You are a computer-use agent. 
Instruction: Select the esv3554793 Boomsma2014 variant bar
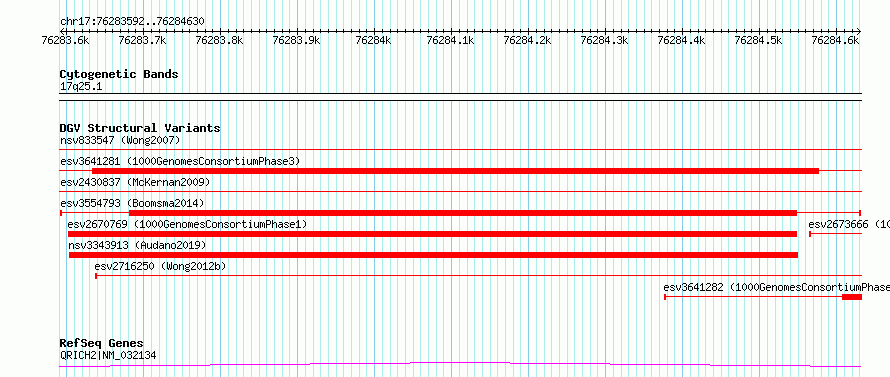click(463, 213)
